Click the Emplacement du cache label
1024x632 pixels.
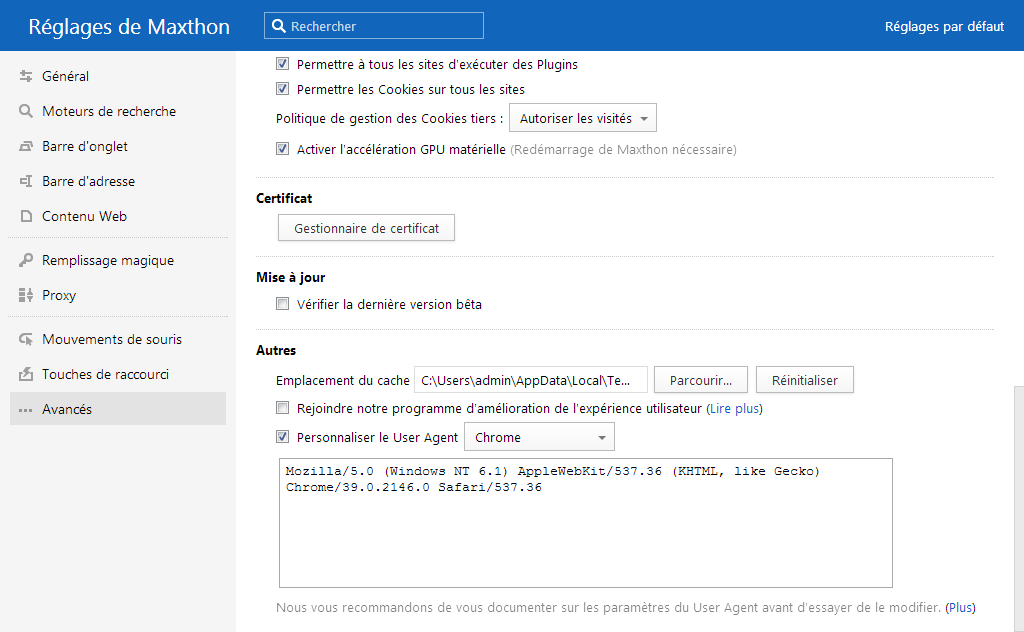coord(343,380)
